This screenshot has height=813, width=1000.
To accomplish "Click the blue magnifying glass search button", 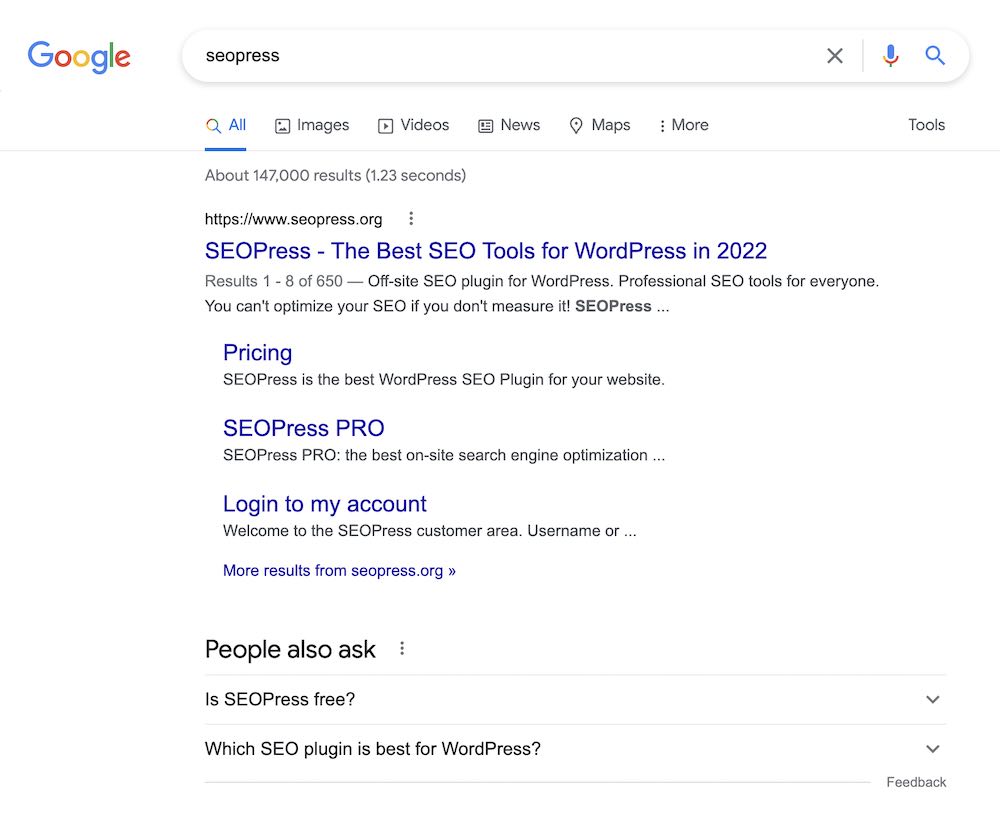I will click(935, 55).
